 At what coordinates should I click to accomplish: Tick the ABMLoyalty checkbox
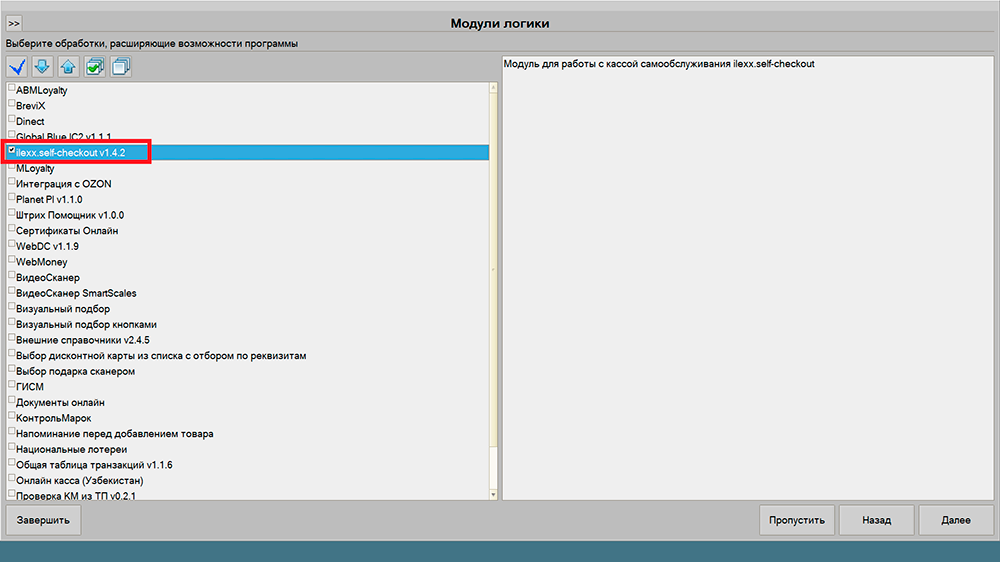(x=11, y=88)
